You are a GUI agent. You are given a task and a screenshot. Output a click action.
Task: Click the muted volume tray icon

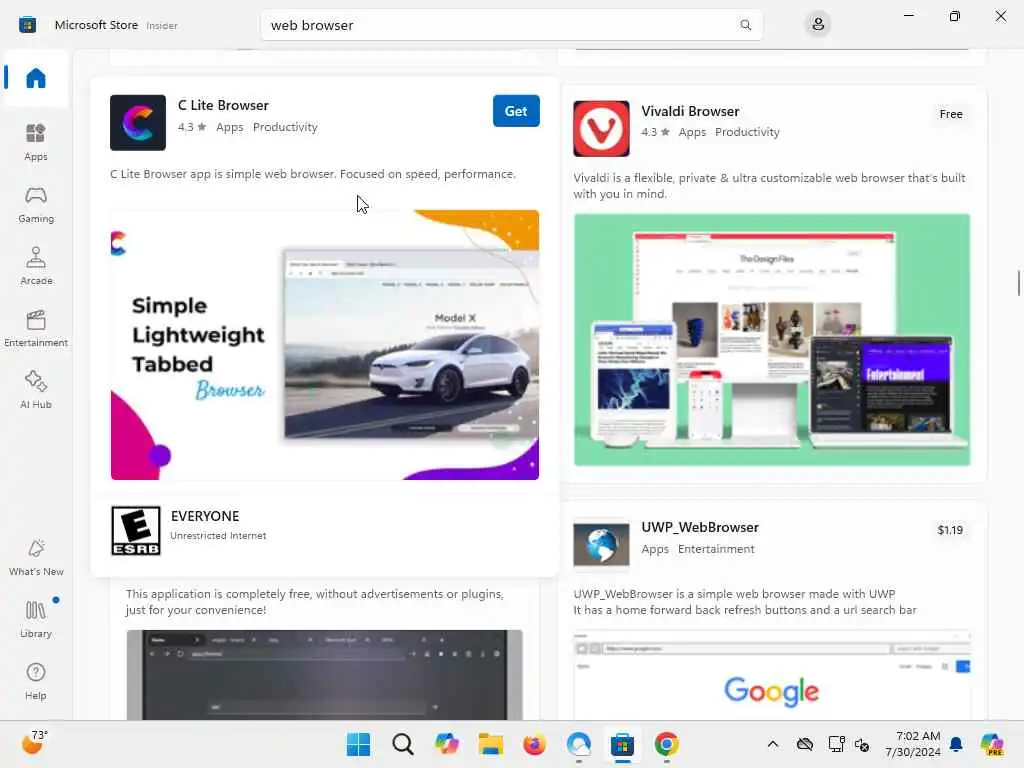(862, 744)
